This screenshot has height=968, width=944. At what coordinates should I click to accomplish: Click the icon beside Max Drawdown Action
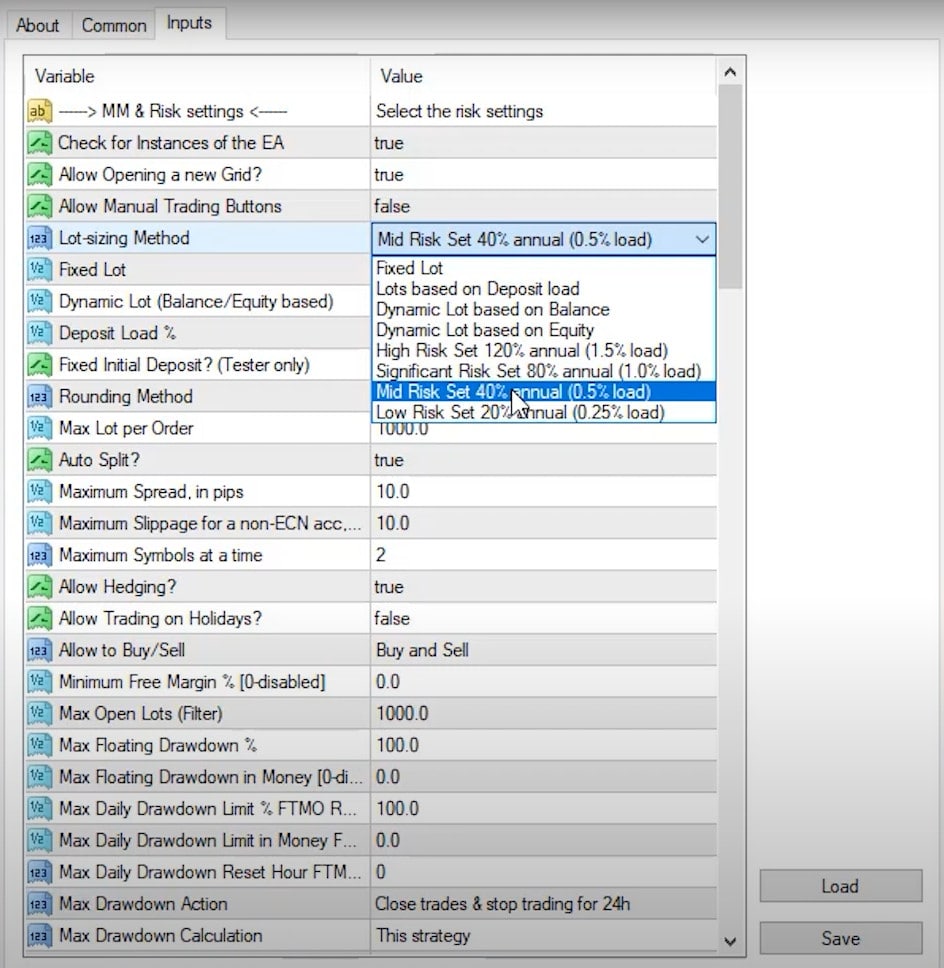click(39, 904)
